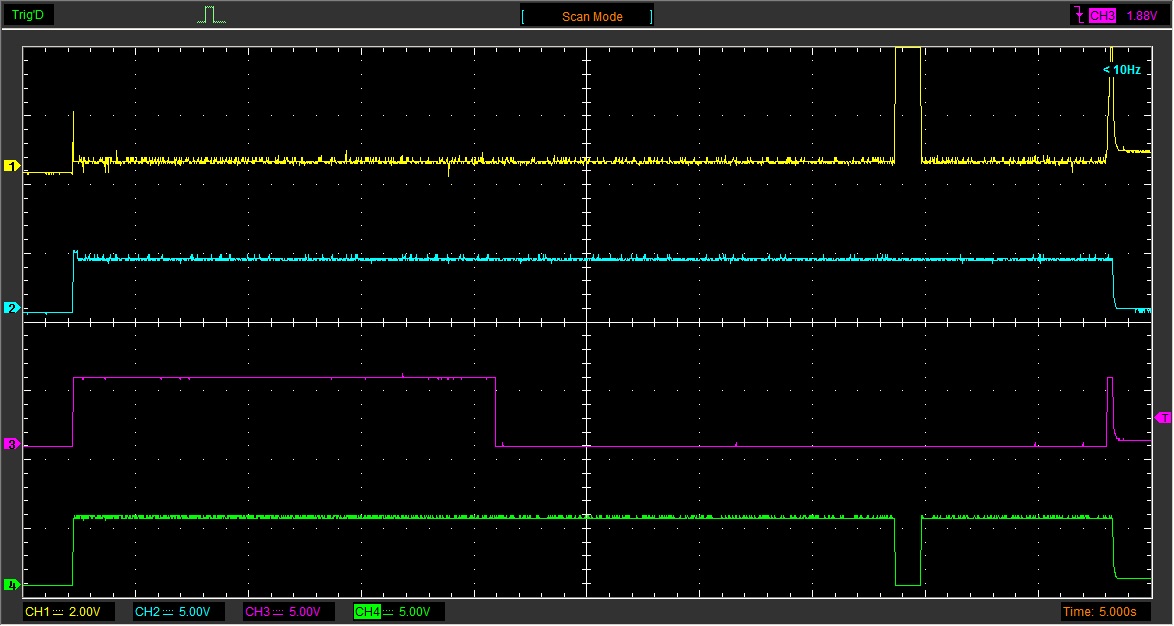Click the CH3 trigger source badge
1174x626 pixels.
click(x=1102, y=16)
